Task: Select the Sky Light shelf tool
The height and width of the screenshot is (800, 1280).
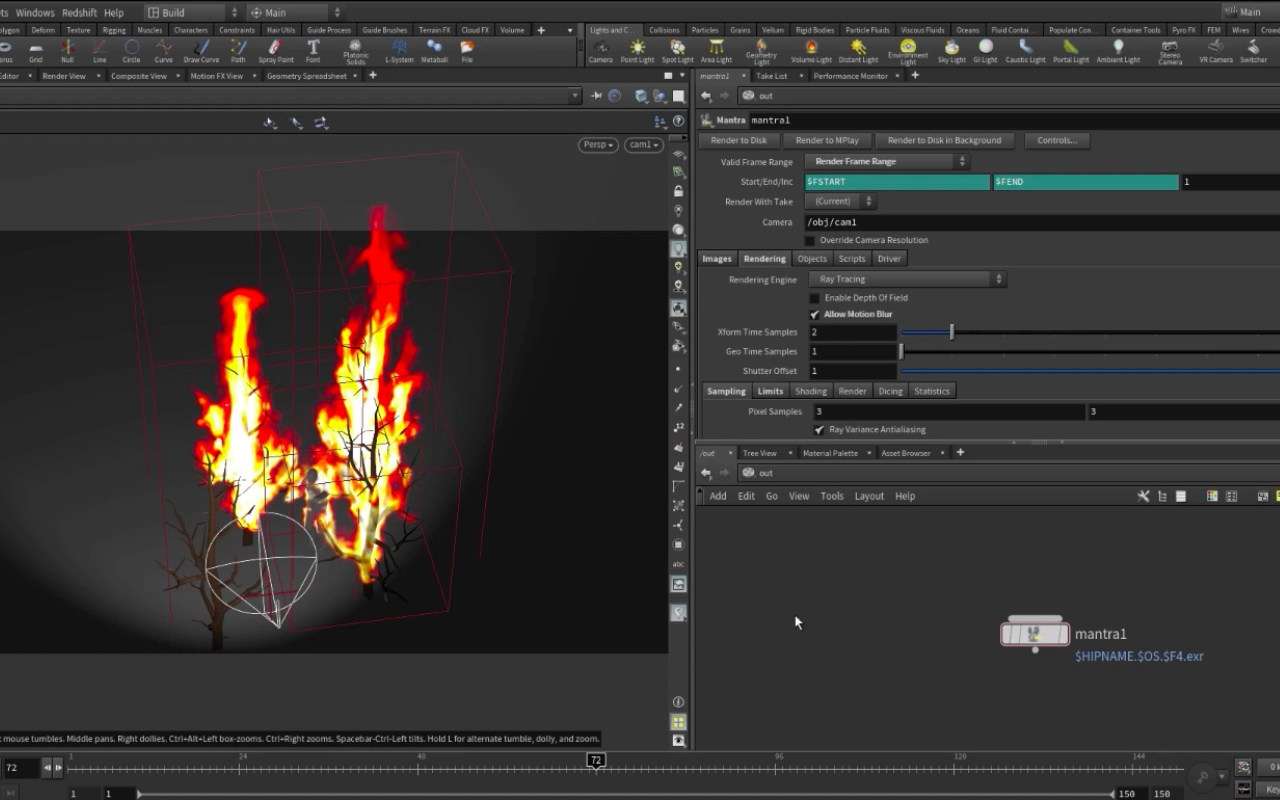Action: (951, 51)
